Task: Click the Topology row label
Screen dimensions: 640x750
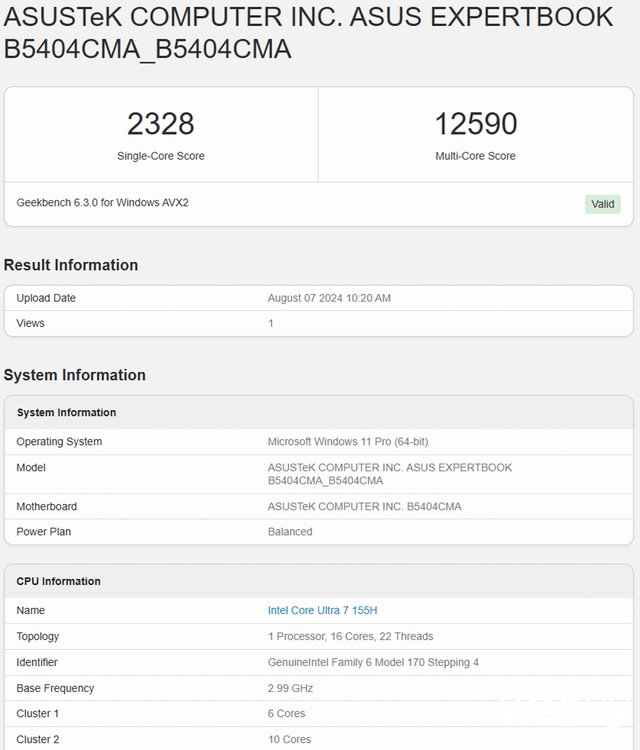Action: tap(38, 637)
